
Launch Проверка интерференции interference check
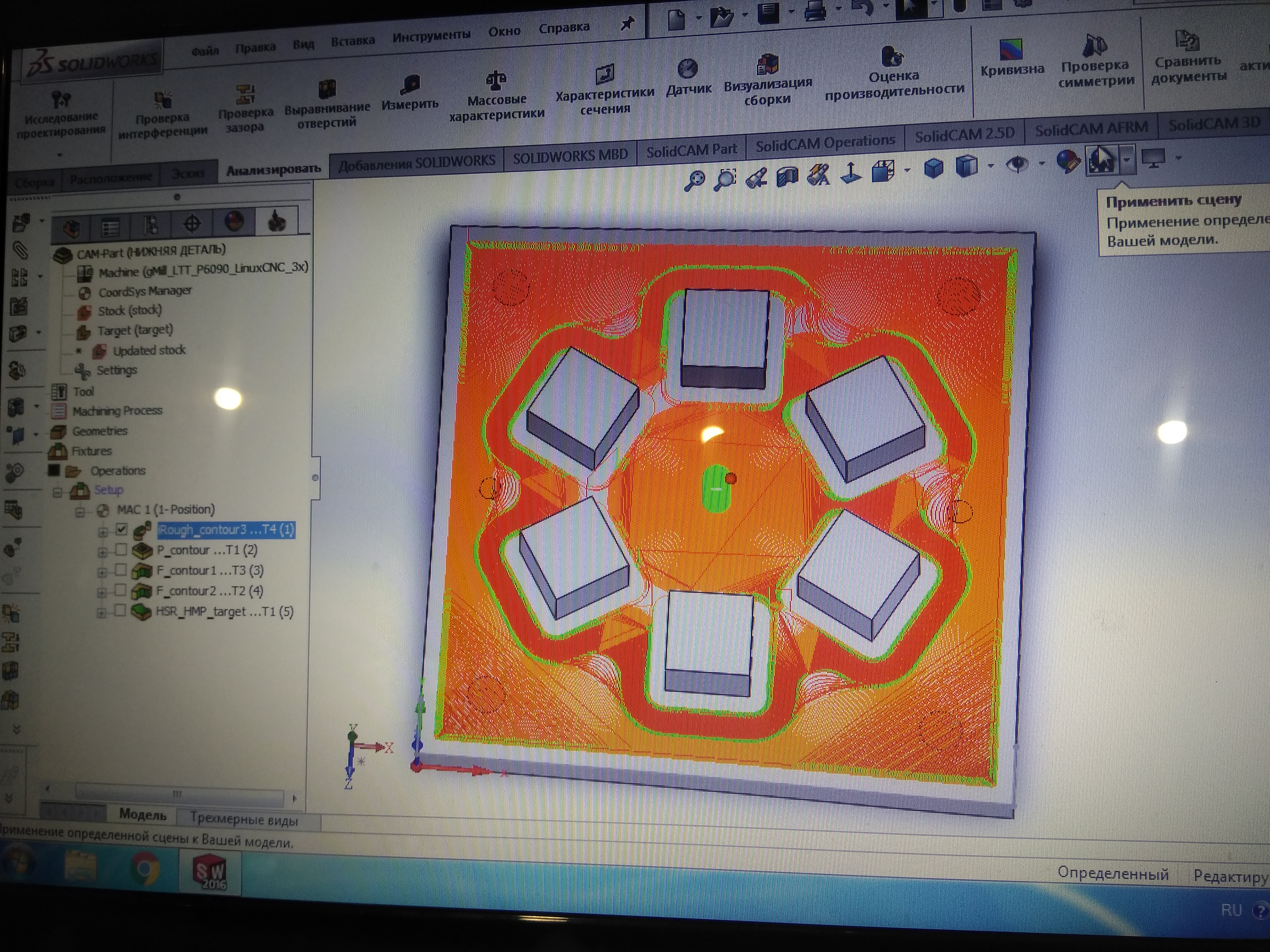coord(163,100)
